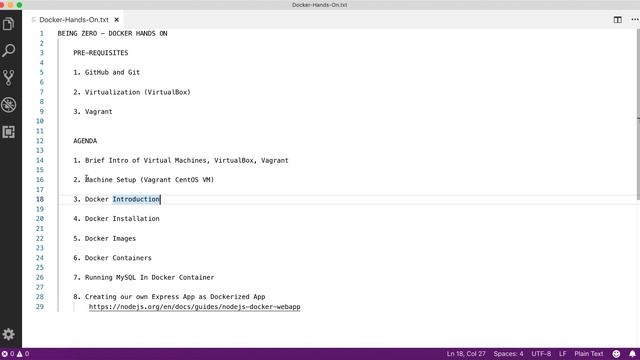This screenshot has height=360, width=640.
Task: Open feedback smiley in status bar
Action: tap(616, 354)
